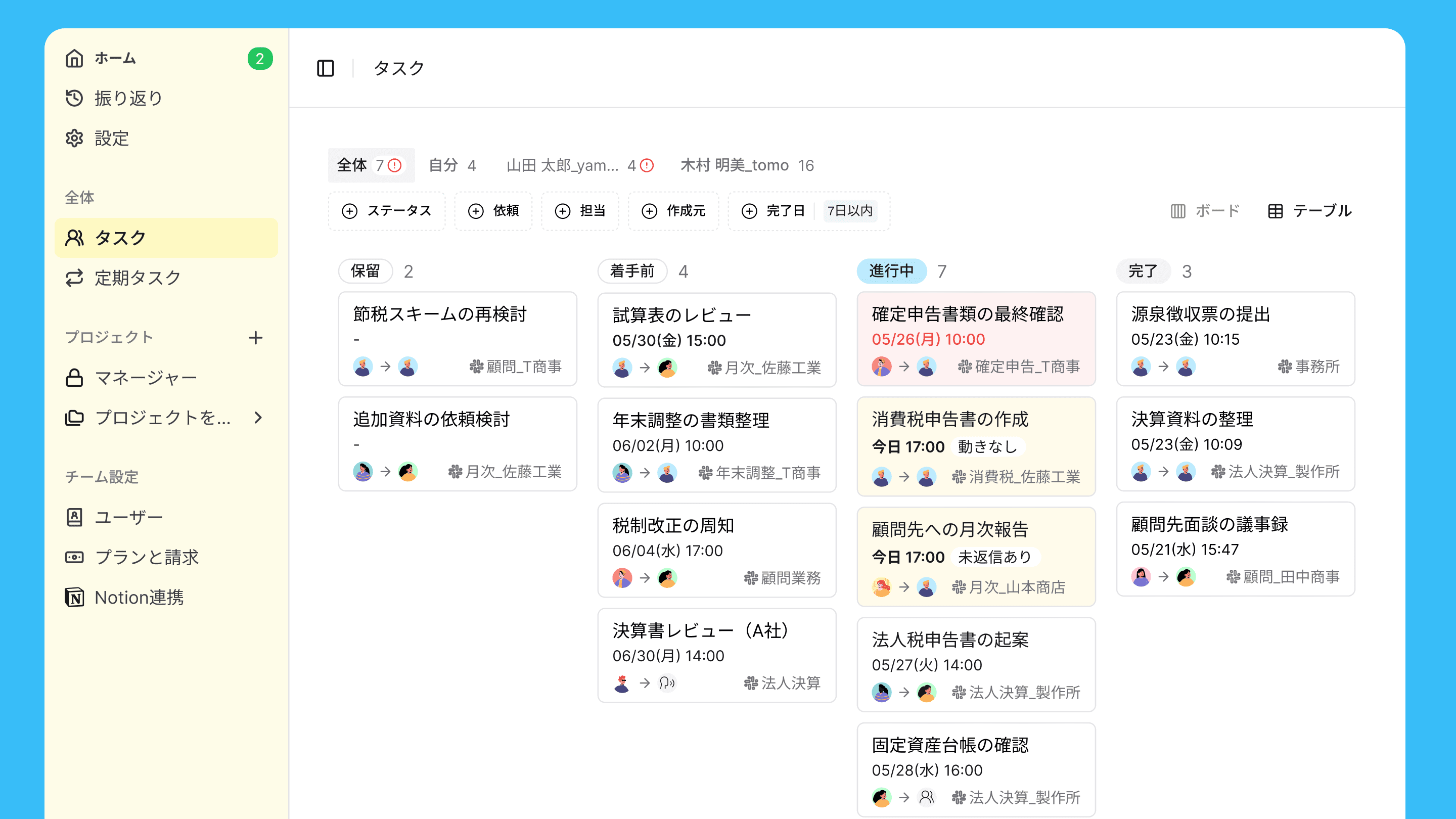Click the 進行中 status label
The image size is (1456, 819).
click(x=891, y=271)
